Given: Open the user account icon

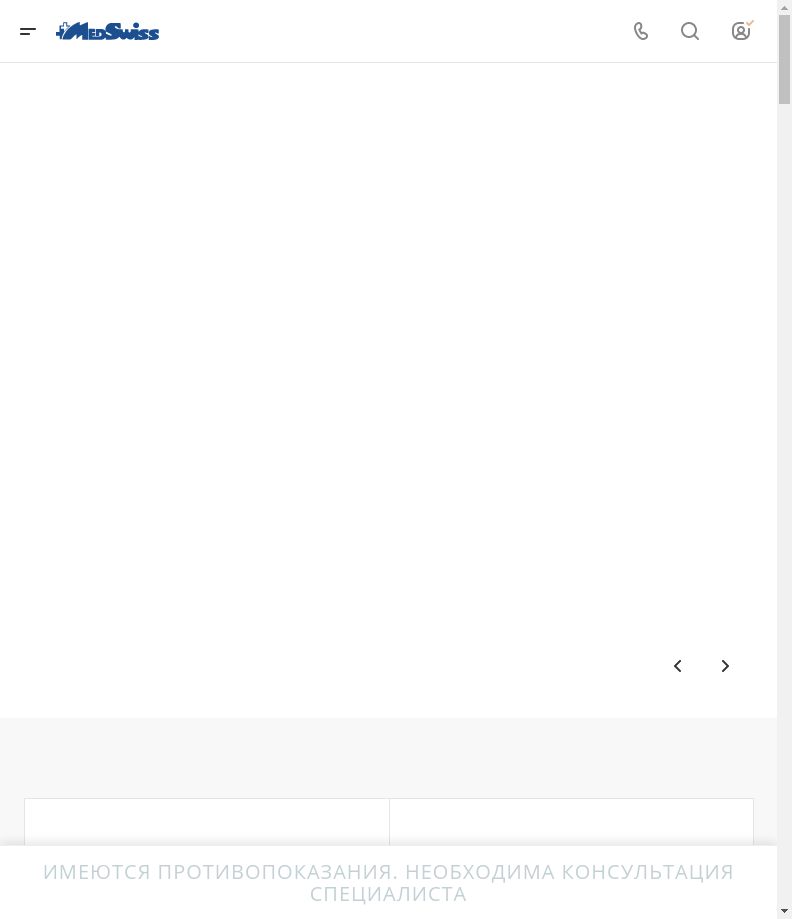Looking at the screenshot, I should [741, 31].
